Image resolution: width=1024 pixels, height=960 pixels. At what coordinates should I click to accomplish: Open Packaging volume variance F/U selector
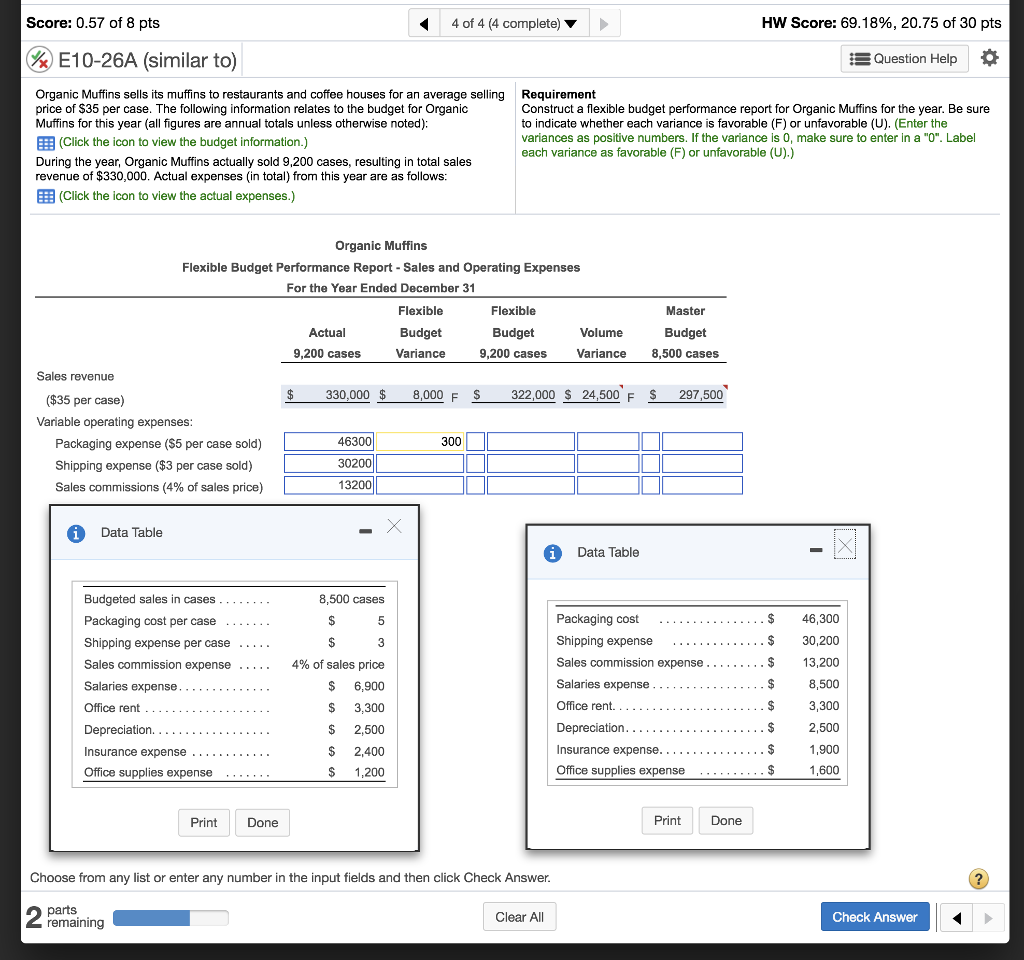[x=650, y=441]
